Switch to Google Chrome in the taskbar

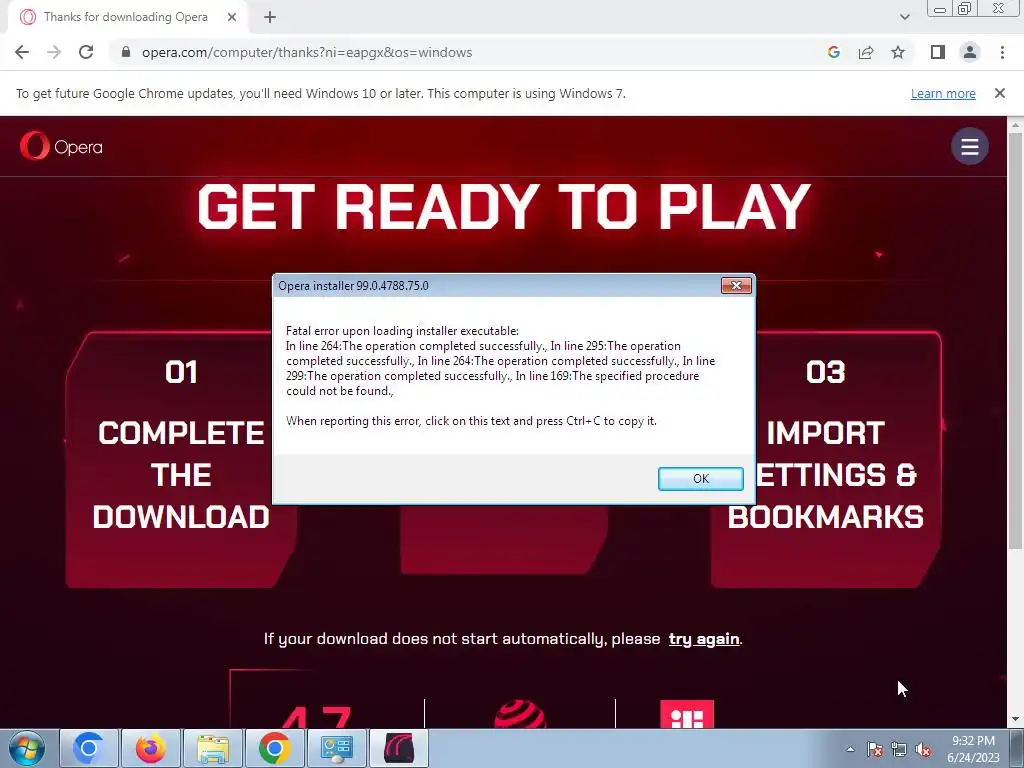(x=275, y=748)
